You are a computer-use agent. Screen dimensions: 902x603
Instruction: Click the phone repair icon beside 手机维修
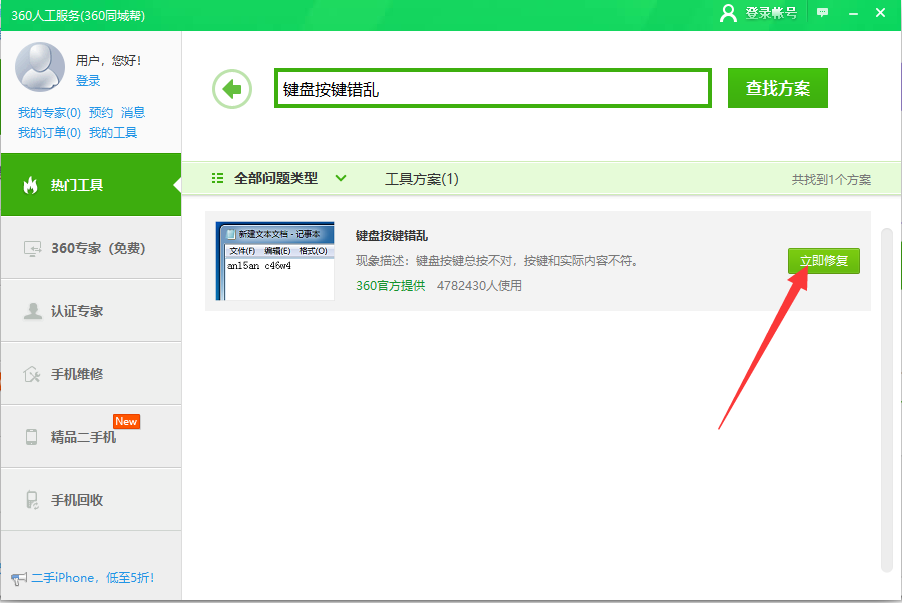coord(32,374)
